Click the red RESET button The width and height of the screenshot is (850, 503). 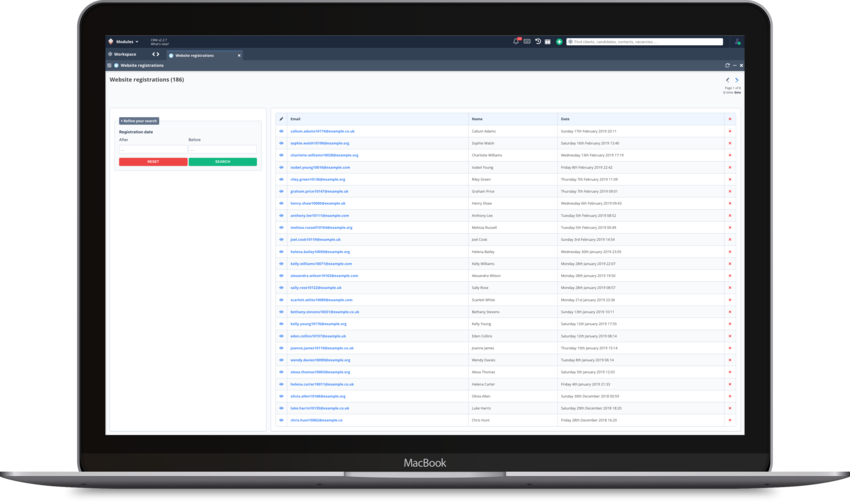click(x=153, y=162)
